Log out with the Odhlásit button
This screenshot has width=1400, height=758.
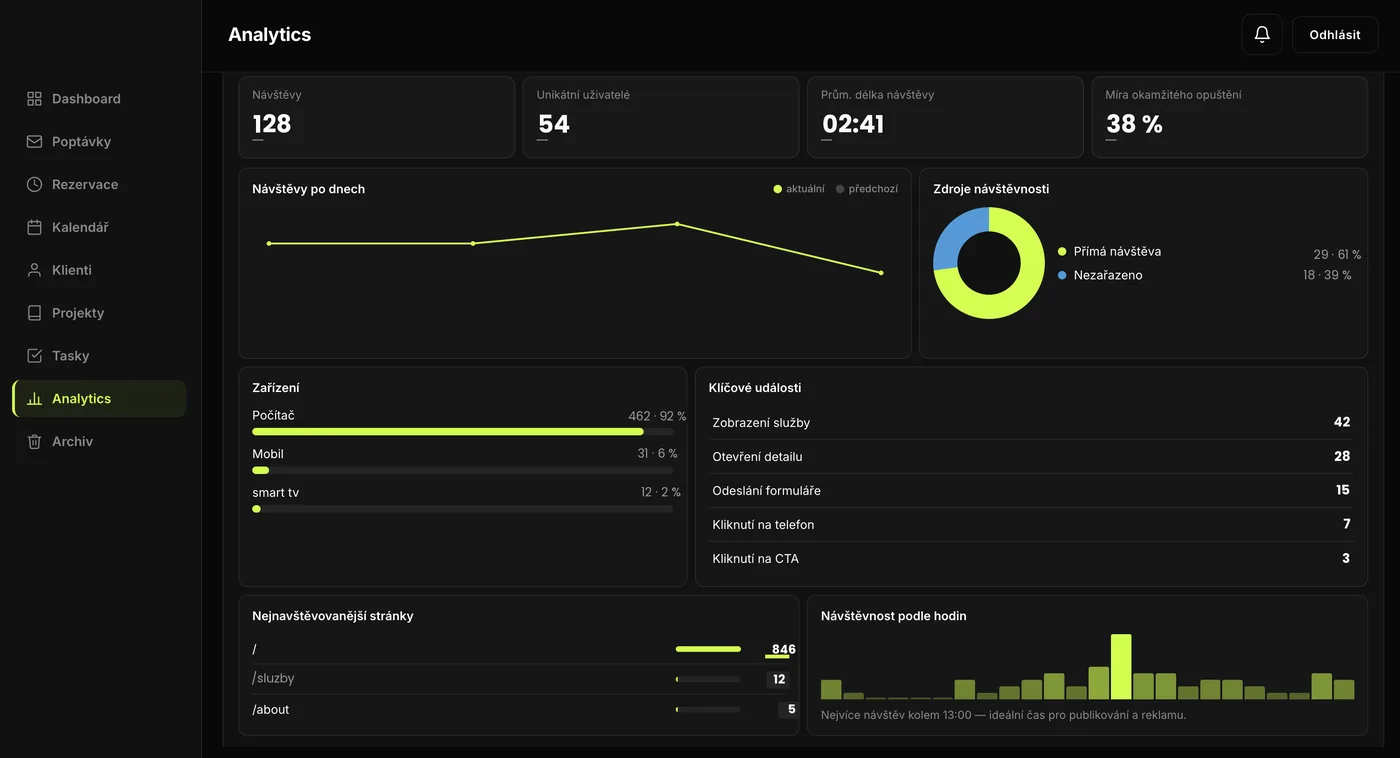click(x=1335, y=34)
